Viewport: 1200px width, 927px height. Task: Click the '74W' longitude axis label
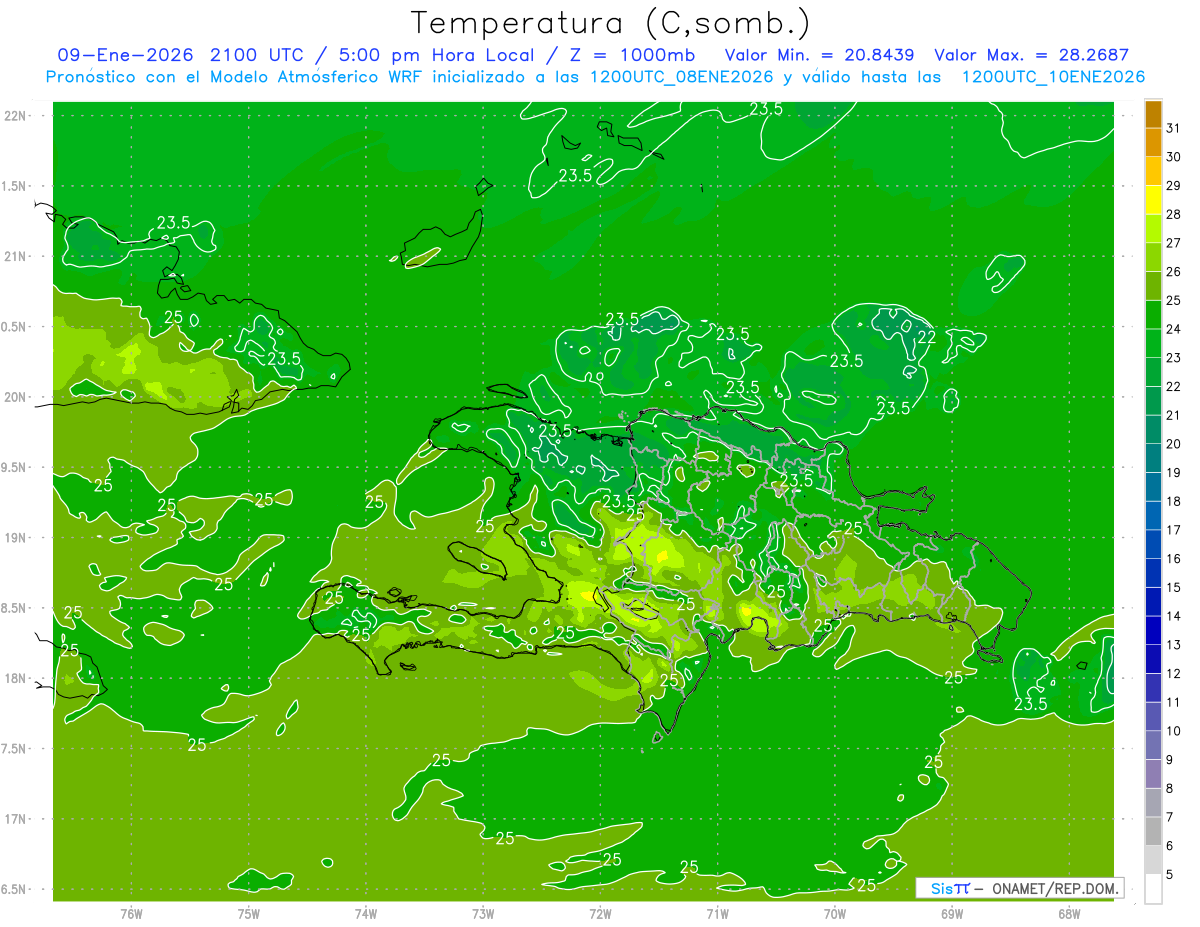[366, 913]
